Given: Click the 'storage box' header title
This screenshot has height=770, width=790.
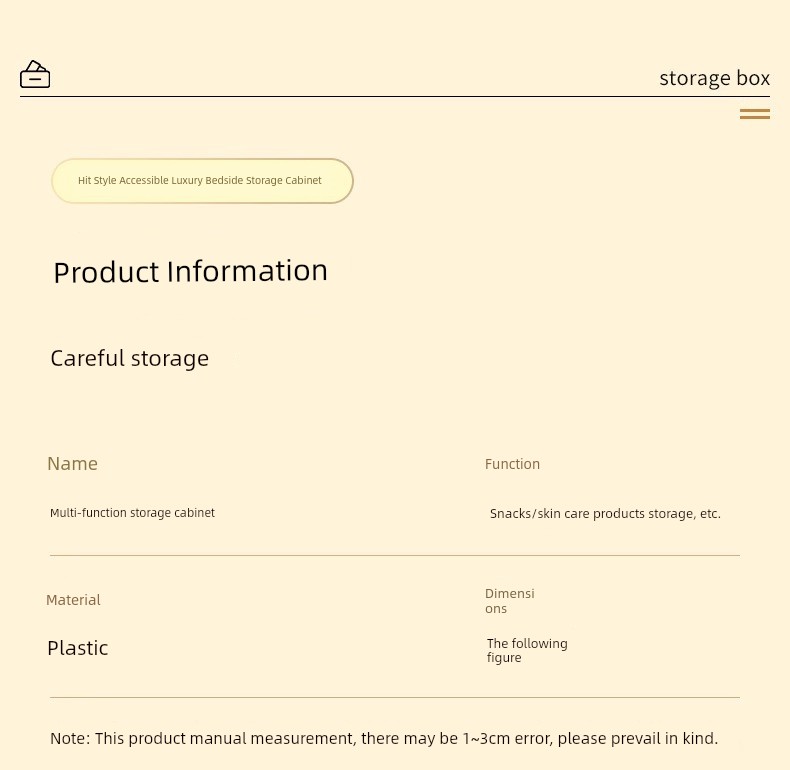Looking at the screenshot, I should pos(714,78).
